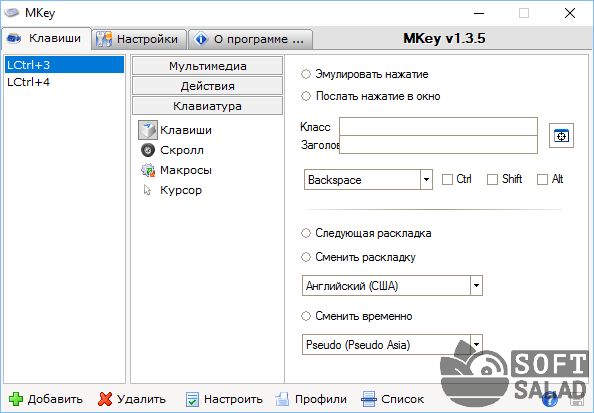Close the MKey window

tap(570, 13)
